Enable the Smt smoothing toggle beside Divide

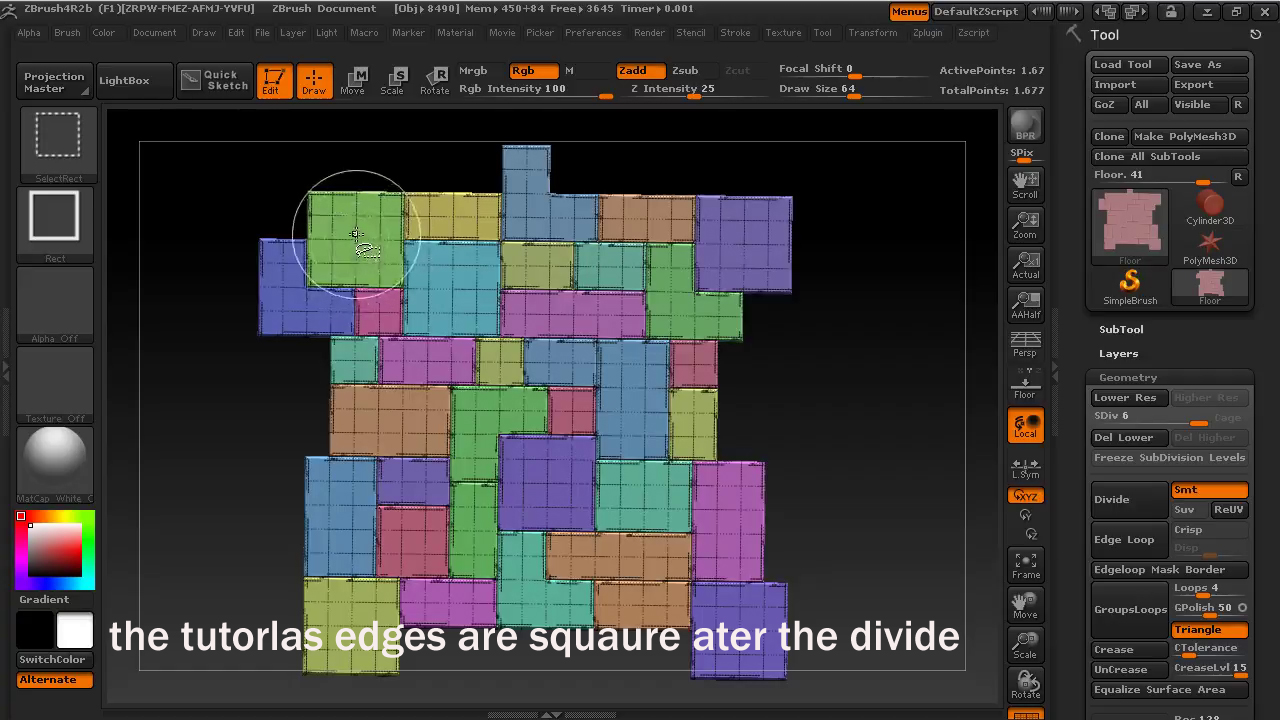click(1209, 490)
